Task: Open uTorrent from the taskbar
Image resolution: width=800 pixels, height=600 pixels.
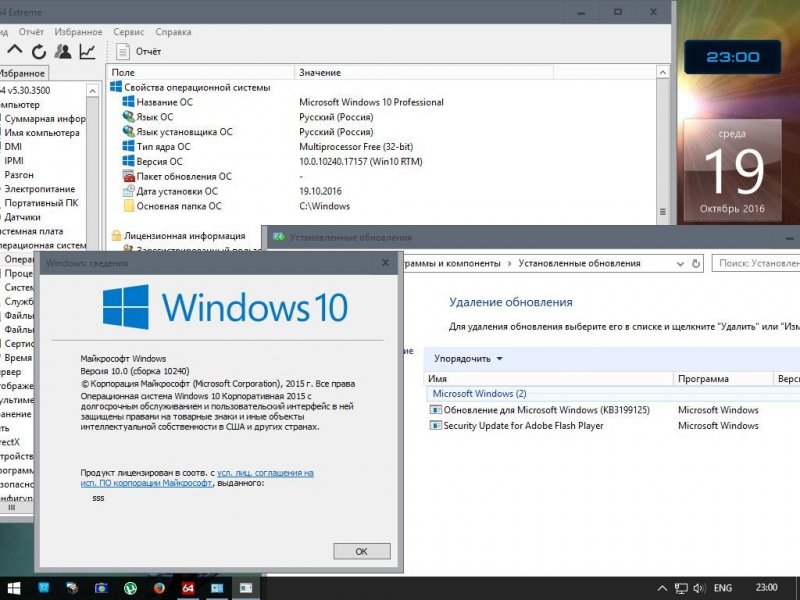Action: (131, 588)
